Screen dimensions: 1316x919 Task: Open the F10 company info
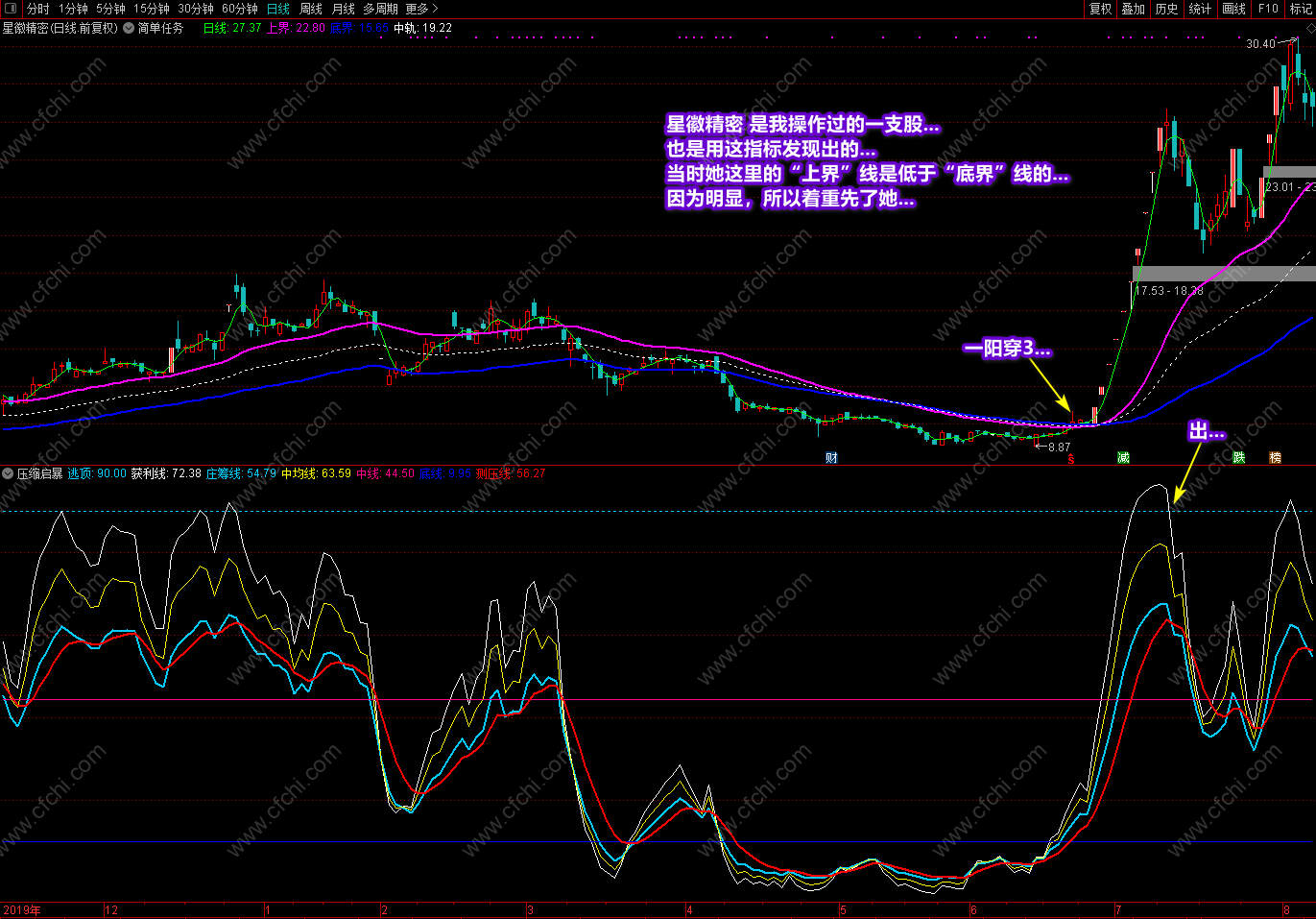click(x=1269, y=9)
